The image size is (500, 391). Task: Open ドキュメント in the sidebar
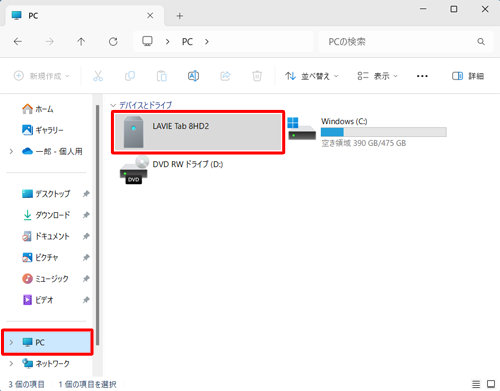click(x=46, y=236)
